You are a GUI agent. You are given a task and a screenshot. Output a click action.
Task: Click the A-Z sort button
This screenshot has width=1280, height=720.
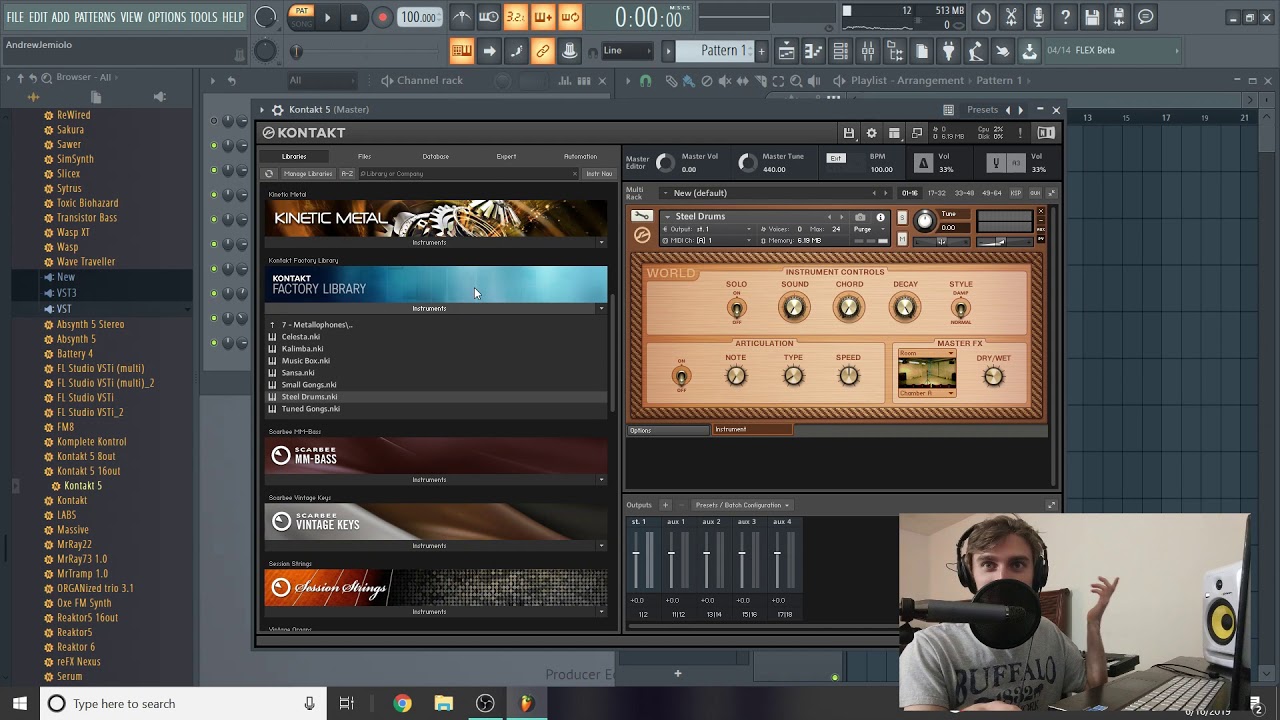[347, 174]
